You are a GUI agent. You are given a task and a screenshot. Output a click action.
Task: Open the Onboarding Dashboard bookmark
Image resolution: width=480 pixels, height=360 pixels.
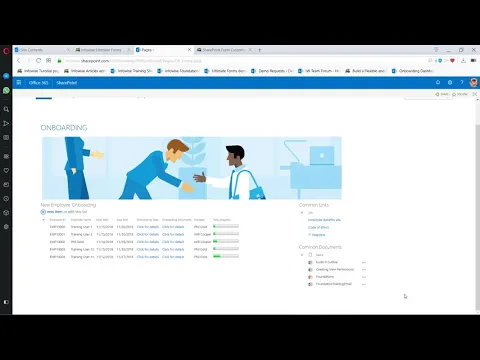pyautogui.click(x=413, y=71)
